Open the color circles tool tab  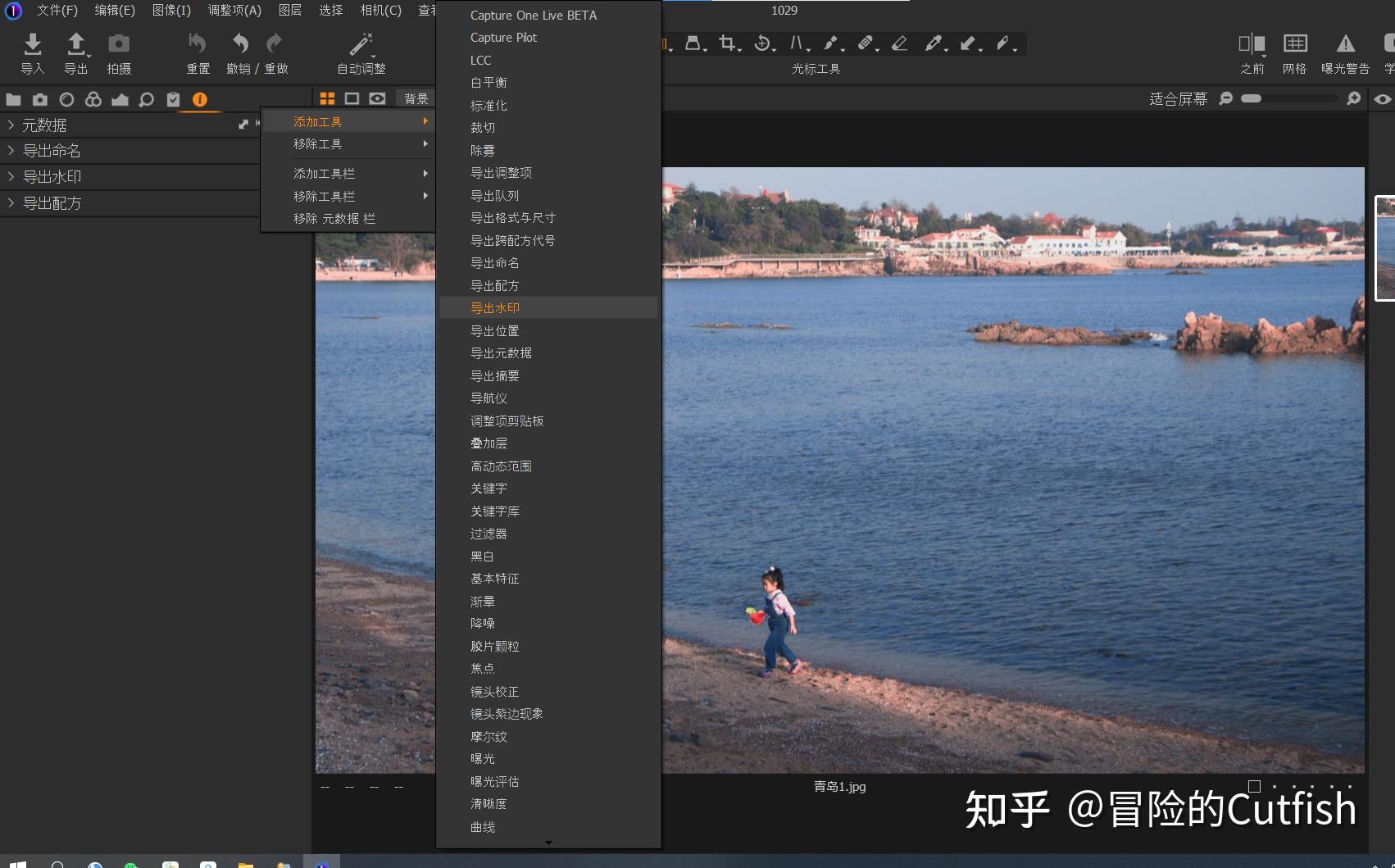[93, 99]
